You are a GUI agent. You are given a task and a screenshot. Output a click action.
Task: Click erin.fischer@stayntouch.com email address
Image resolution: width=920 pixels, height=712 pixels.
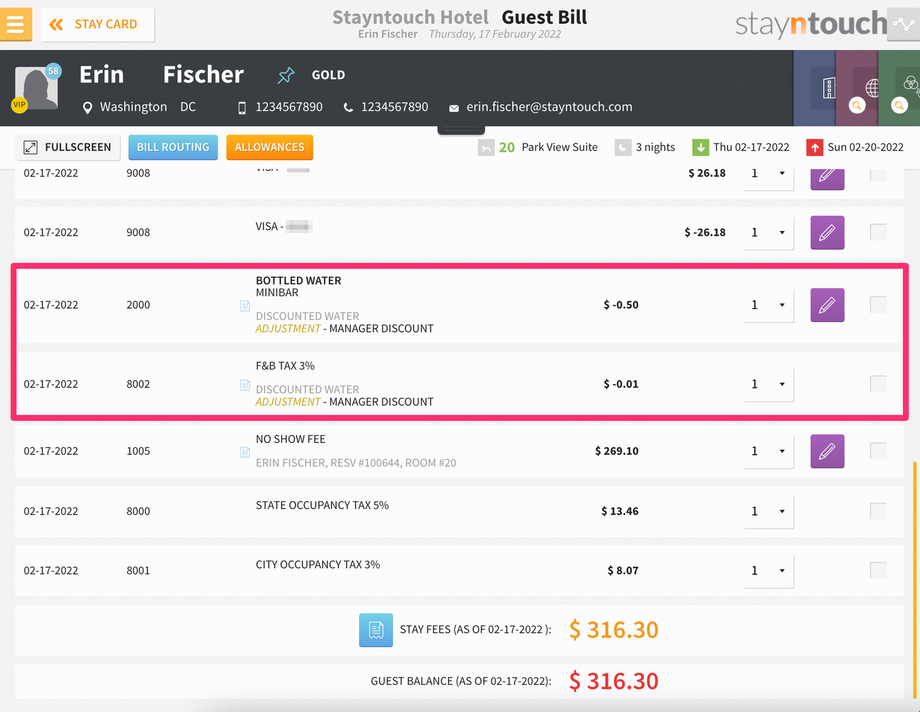(549, 107)
